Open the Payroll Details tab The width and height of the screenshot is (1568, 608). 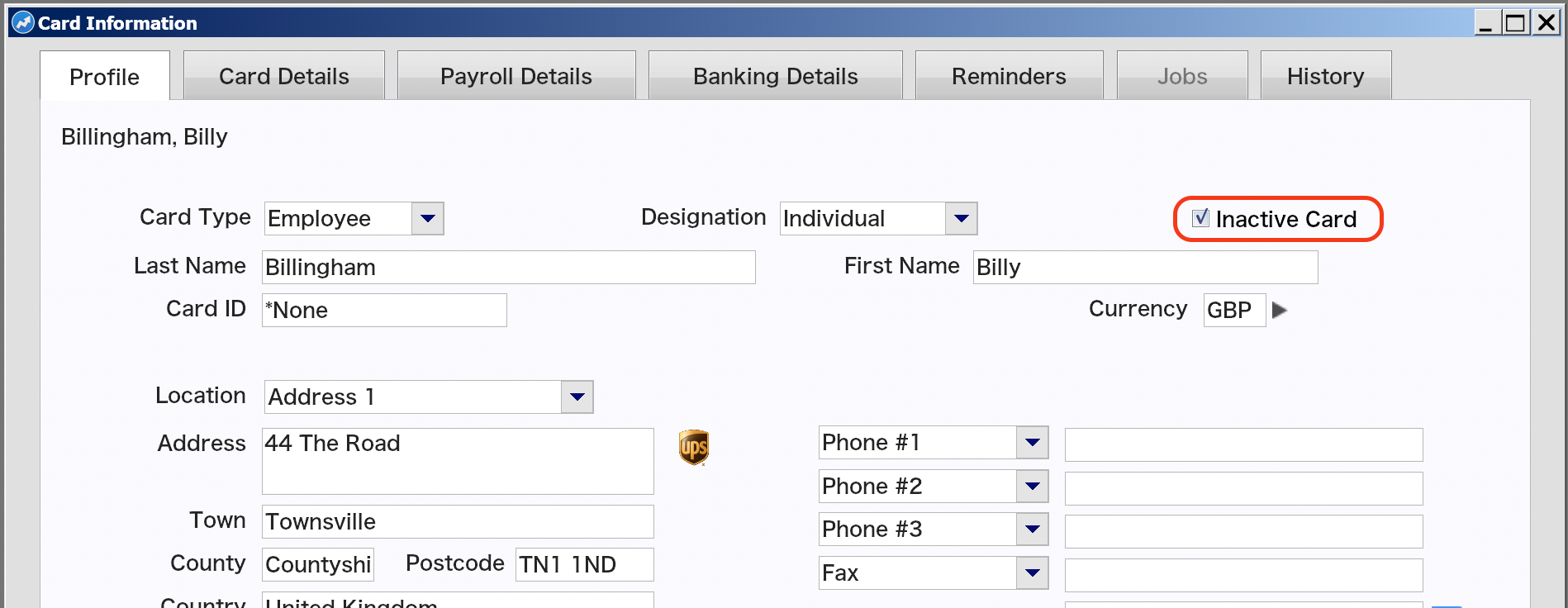click(x=516, y=76)
